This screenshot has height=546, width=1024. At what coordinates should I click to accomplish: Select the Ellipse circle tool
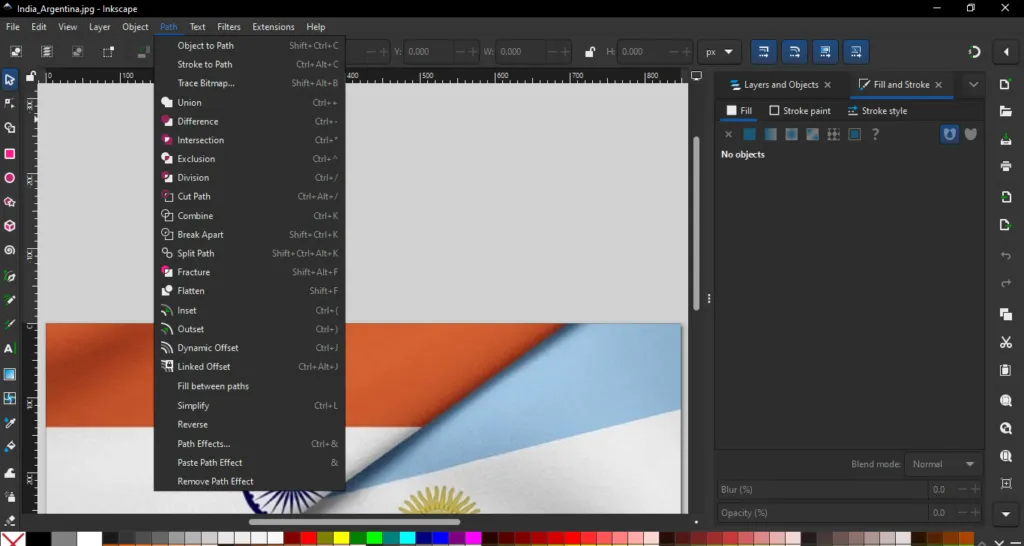coord(9,178)
